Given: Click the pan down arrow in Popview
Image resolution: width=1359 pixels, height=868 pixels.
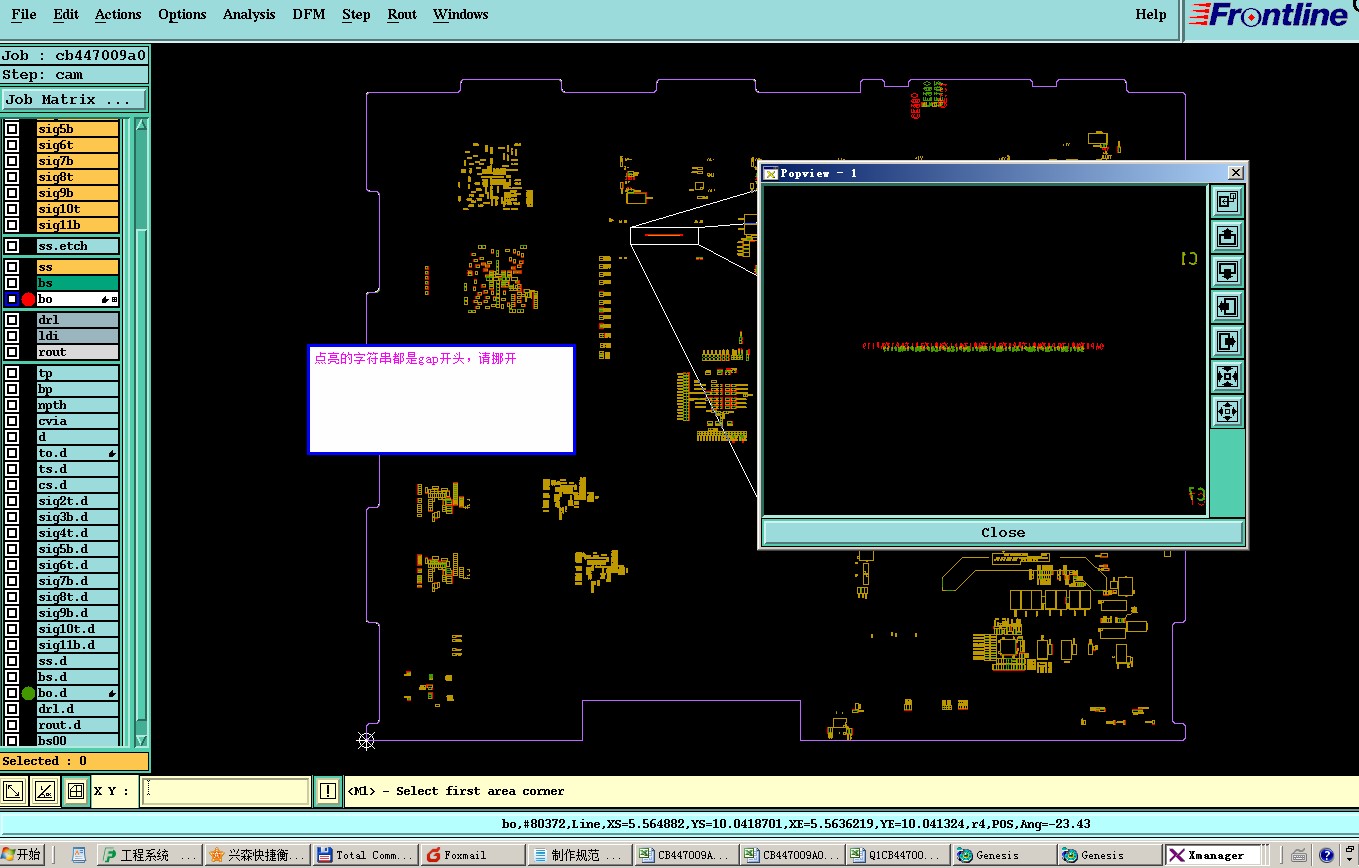Looking at the screenshot, I should coord(1227,272).
